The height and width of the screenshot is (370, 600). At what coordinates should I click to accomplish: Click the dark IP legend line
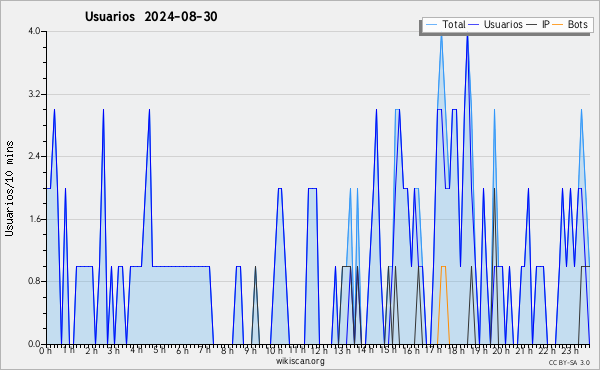point(532,25)
